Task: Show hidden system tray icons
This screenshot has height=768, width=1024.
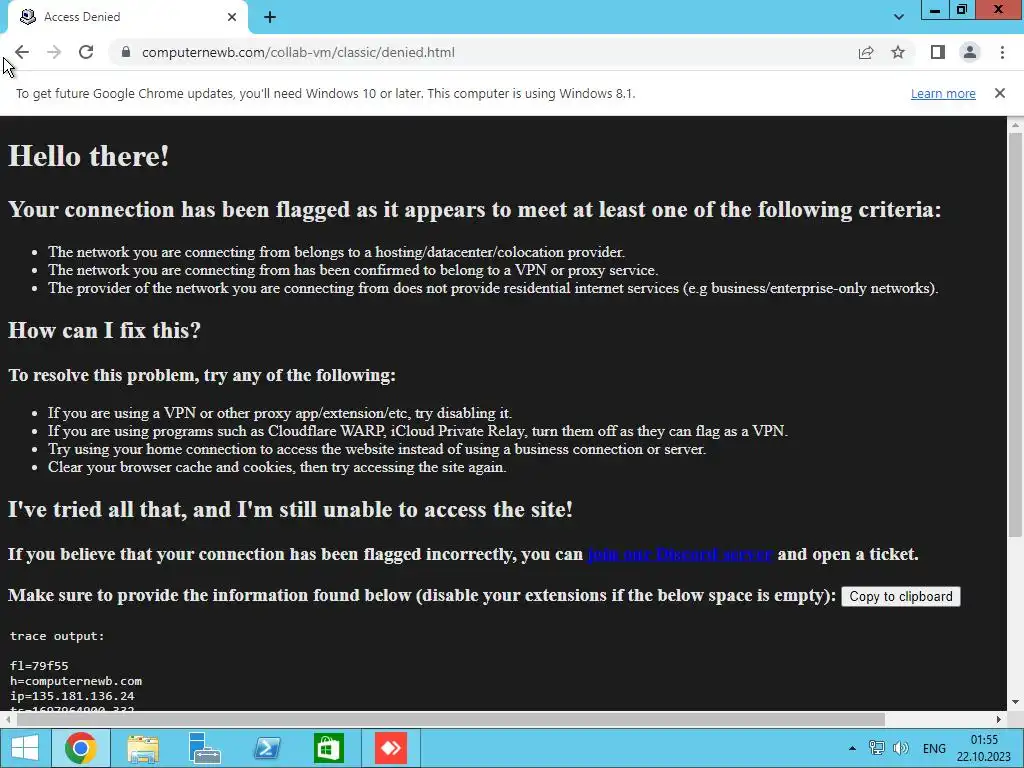Action: (x=852, y=748)
